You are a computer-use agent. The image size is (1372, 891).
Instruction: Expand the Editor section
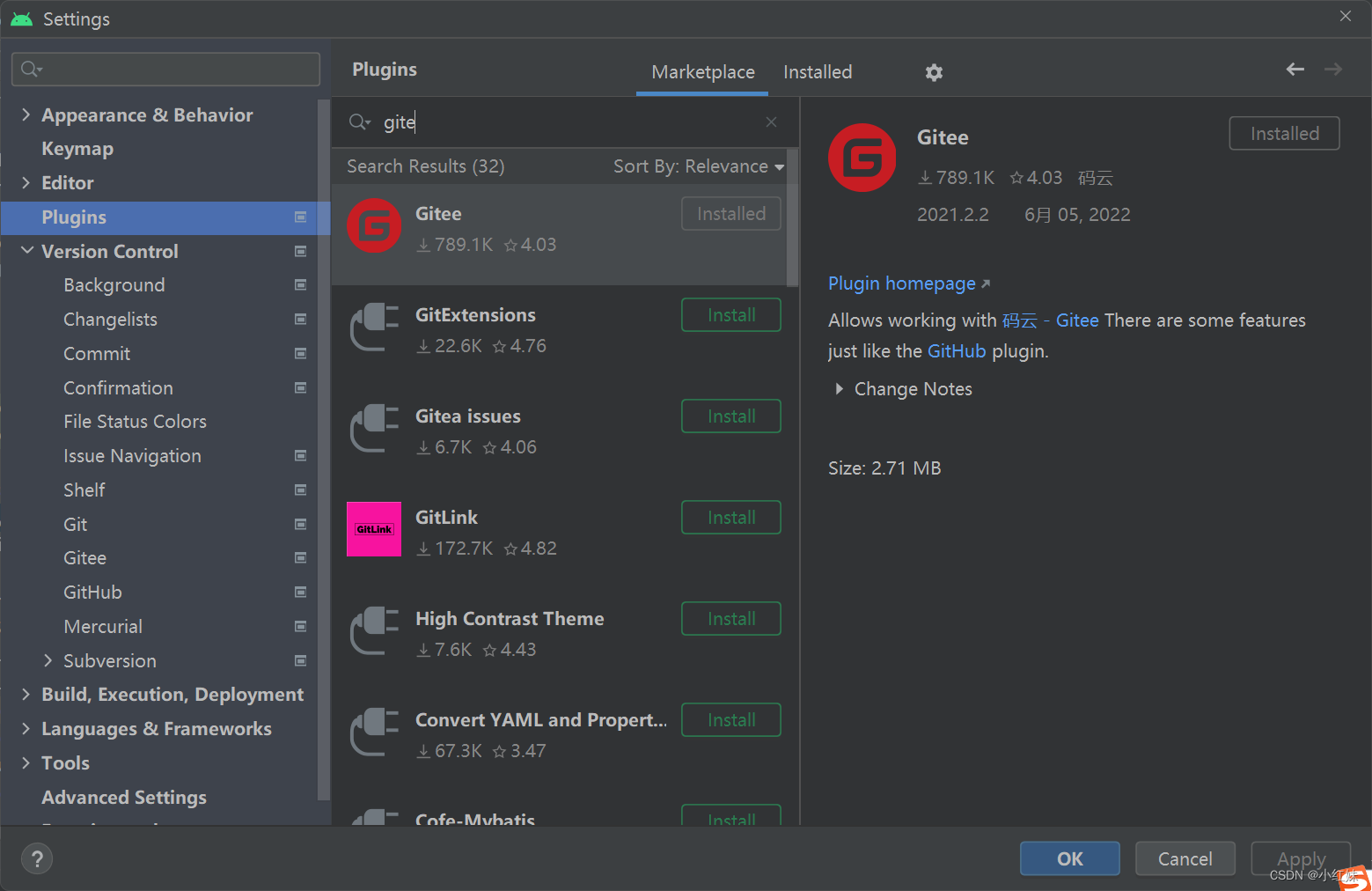26,182
